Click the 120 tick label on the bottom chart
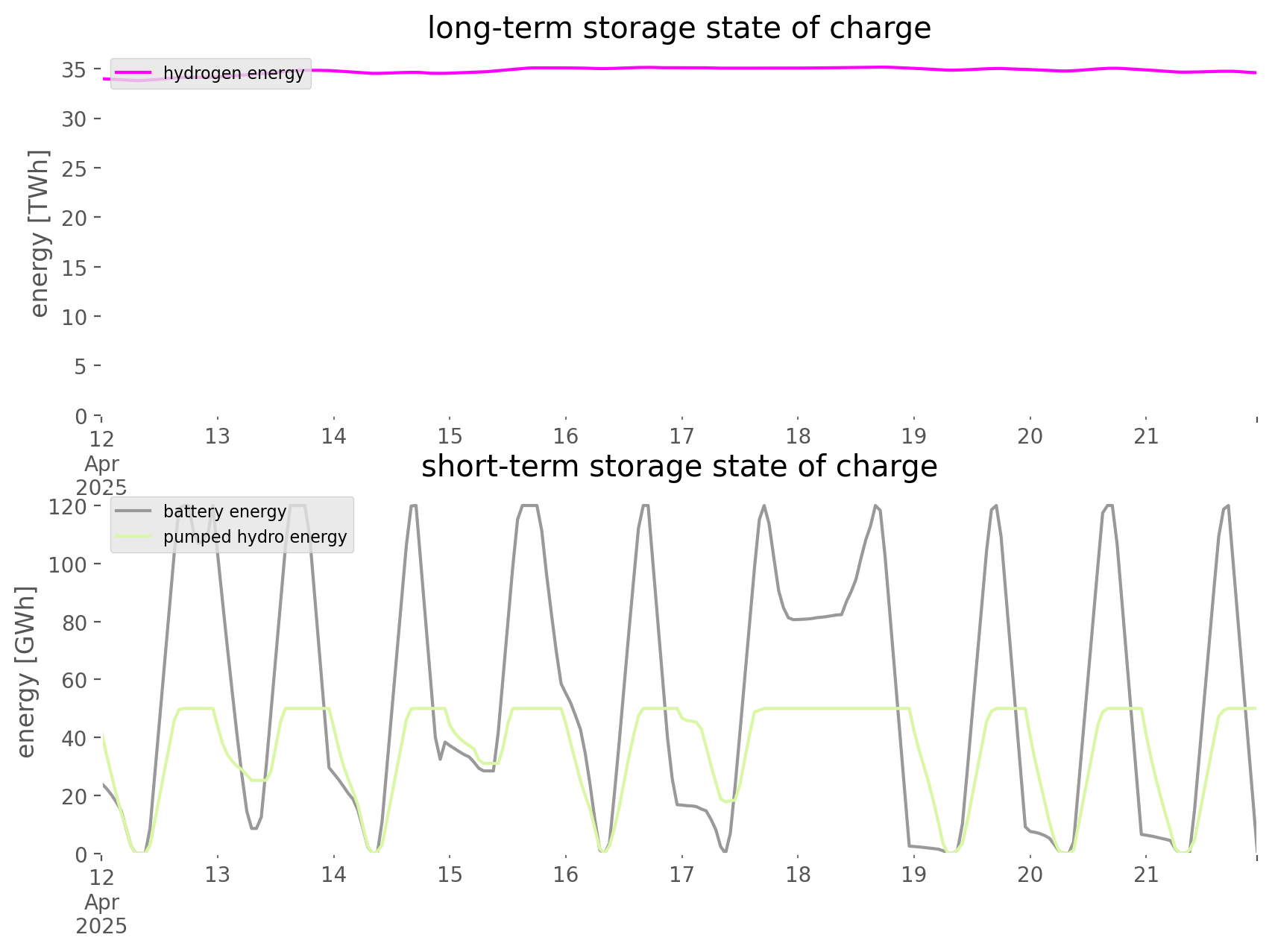 (68, 507)
